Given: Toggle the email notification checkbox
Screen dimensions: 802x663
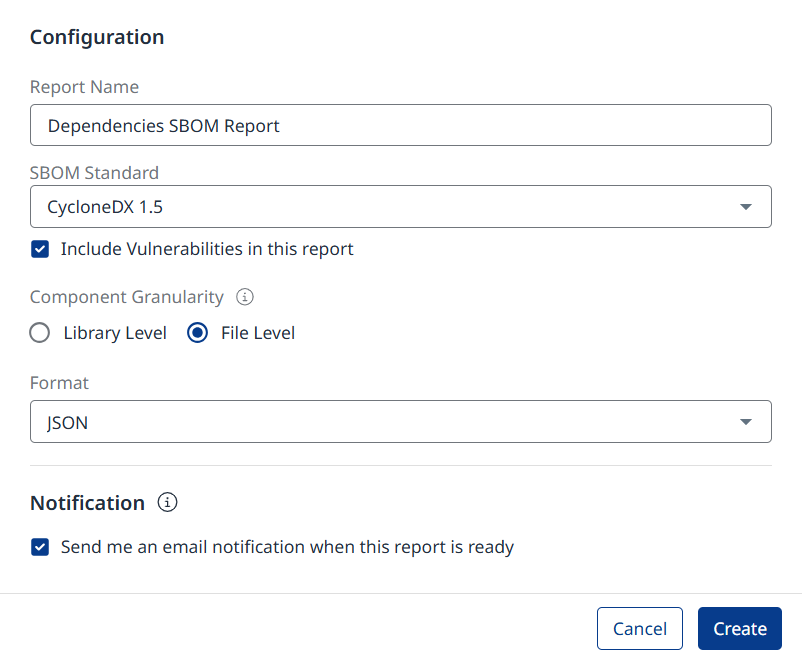Looking at the screenshot, I should pyautogui.click(x=40, y=547).
